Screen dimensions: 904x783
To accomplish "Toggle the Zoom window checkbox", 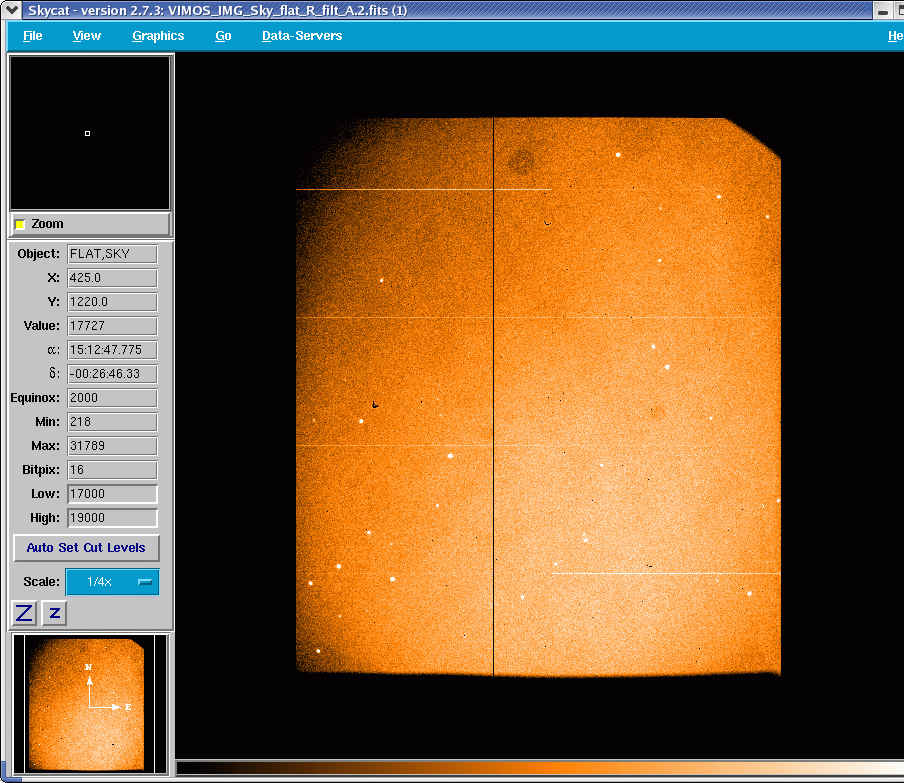I will [20, 224].
